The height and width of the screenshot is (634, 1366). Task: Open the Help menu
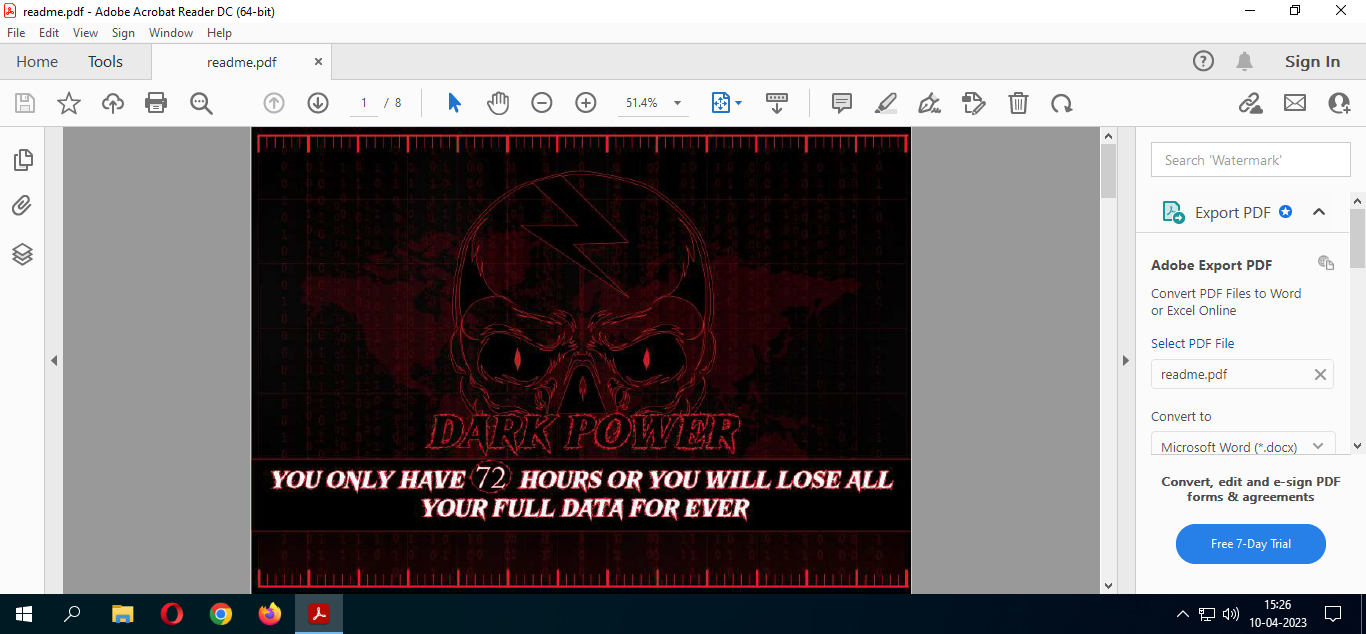coord(219,33)
